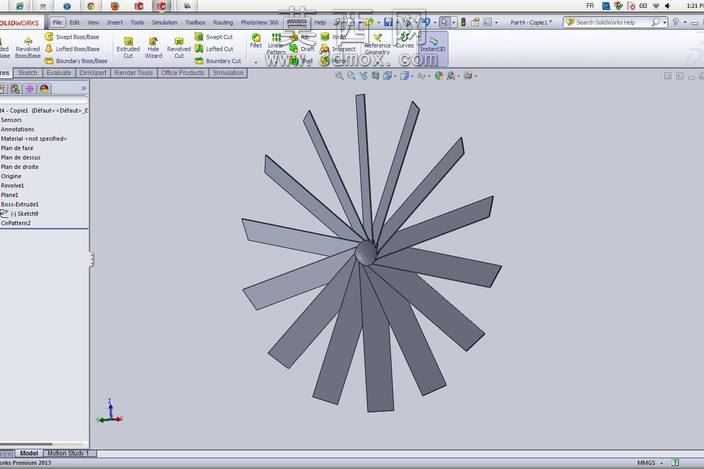This screenshot has width=704, height=469.
Task: Select 'Plan de droite' in the tree
Action: pyautogui.click(x=19, y=167)
